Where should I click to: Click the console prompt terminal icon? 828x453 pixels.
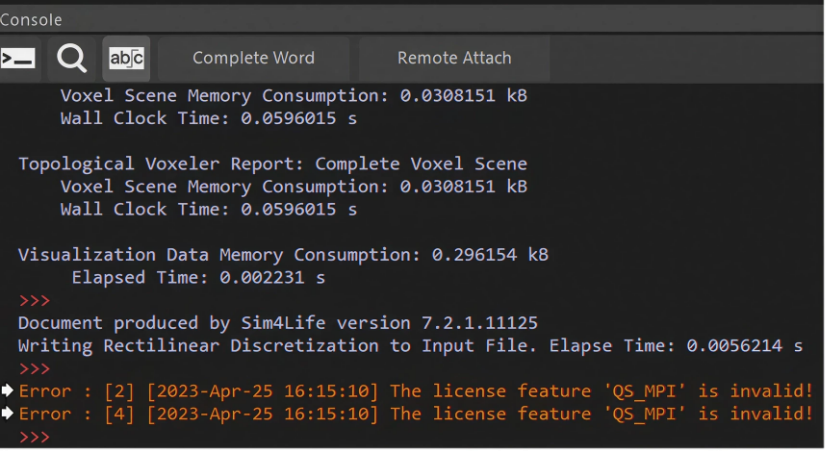19,59
